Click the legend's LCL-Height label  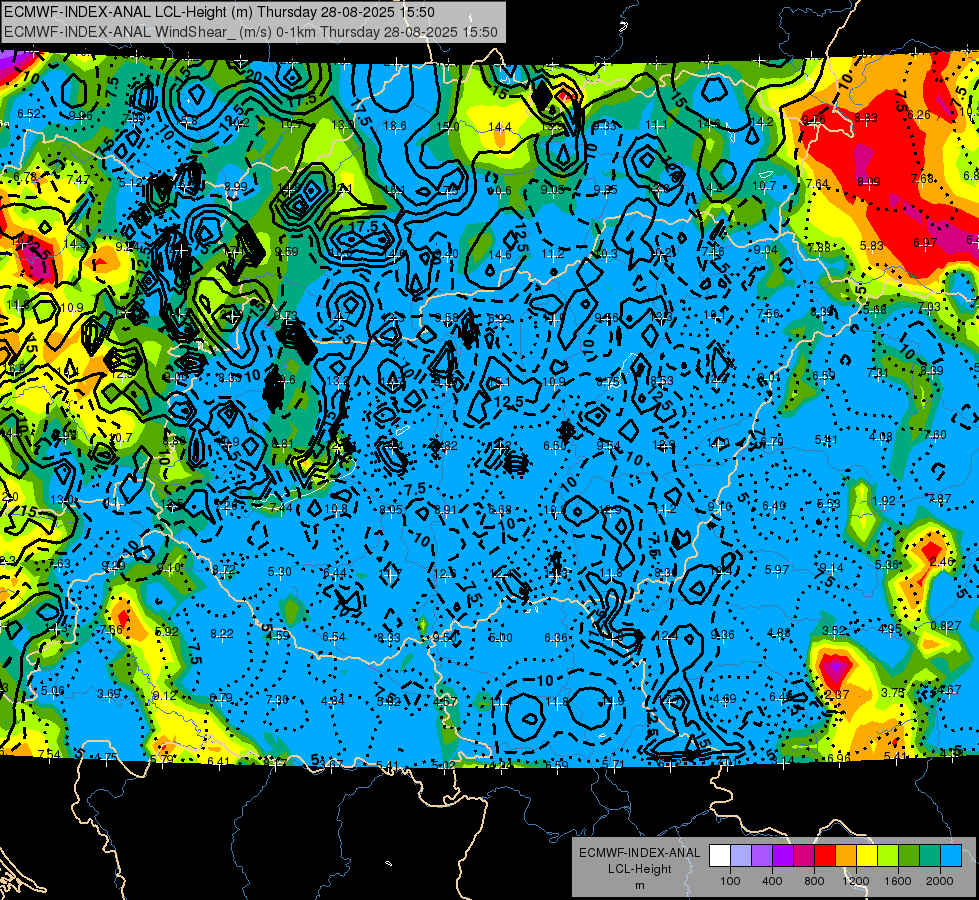click(639, 869)
